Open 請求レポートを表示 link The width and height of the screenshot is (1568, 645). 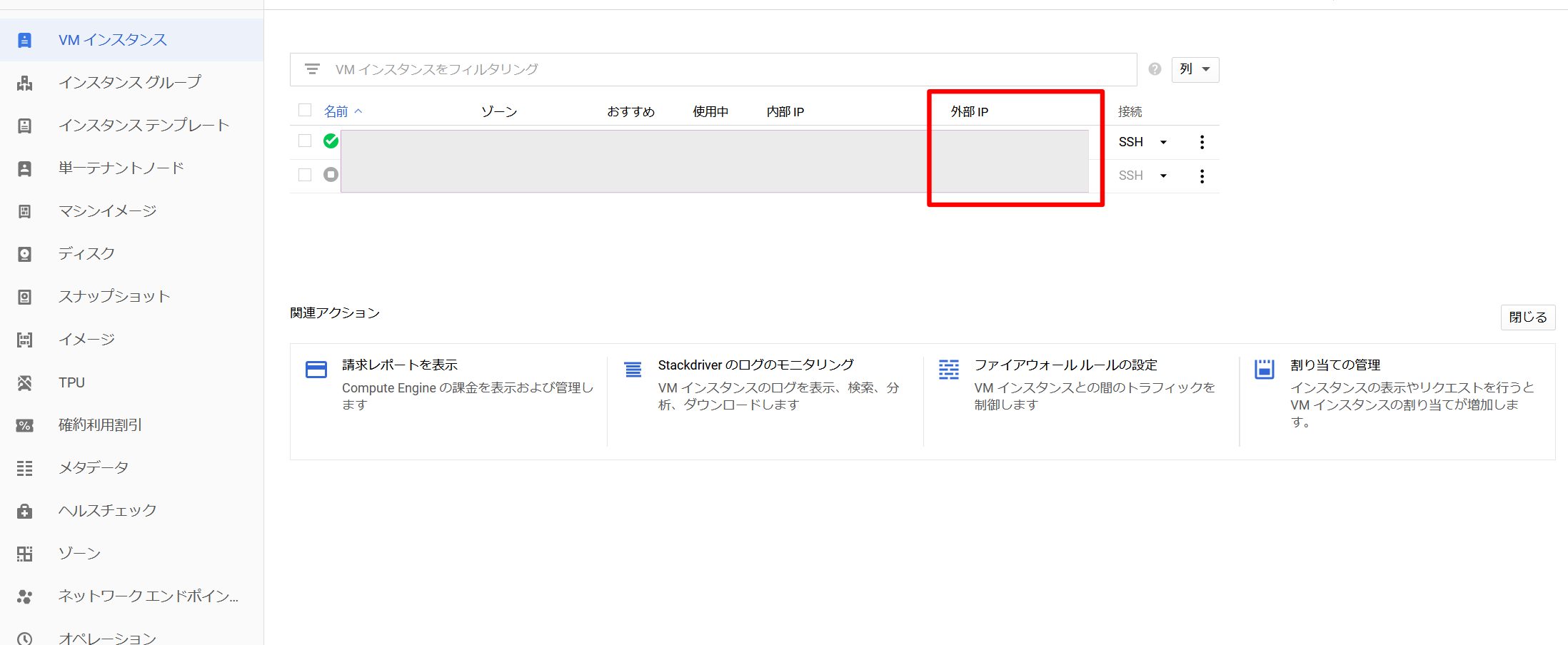tap(400, 365)
